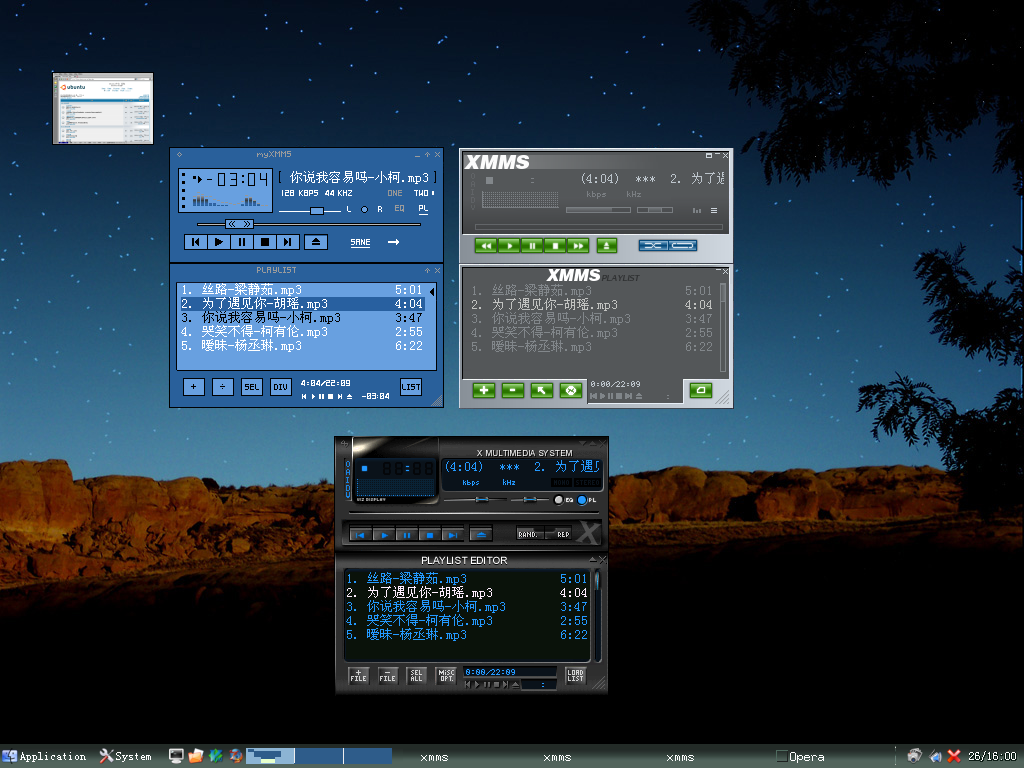Image resolution: width=1024 pixels, height=768 pixels.
Task: Switch to Opera in taskbar
Action: click(x=800, y=757)
